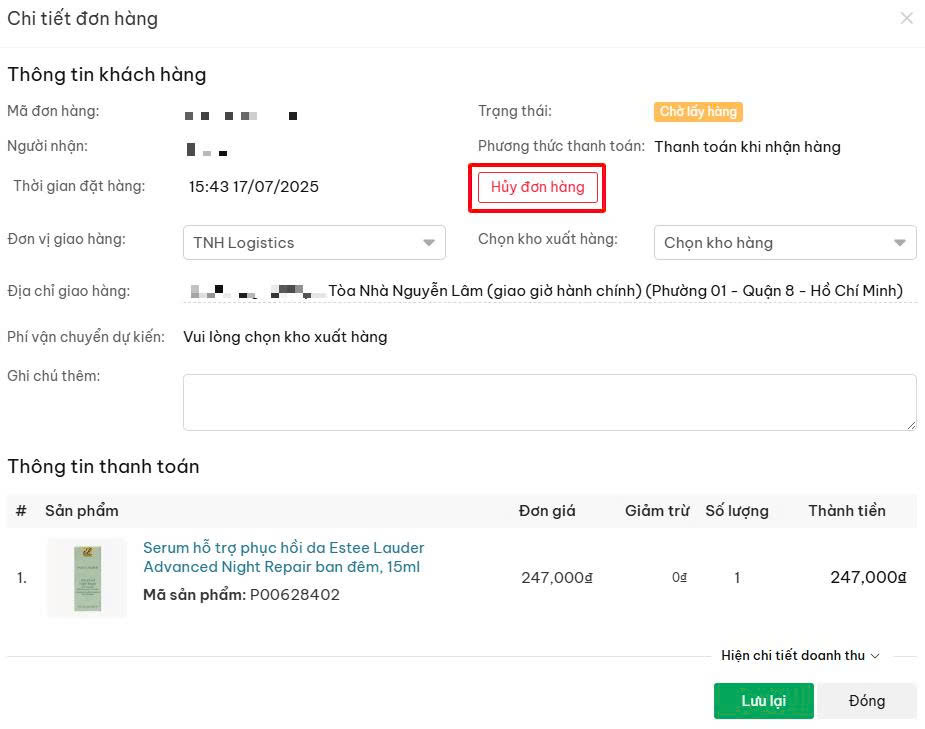The image size is (925, 729).
Task: Click the Sản phẩm column header
Action: pos(82,511)
